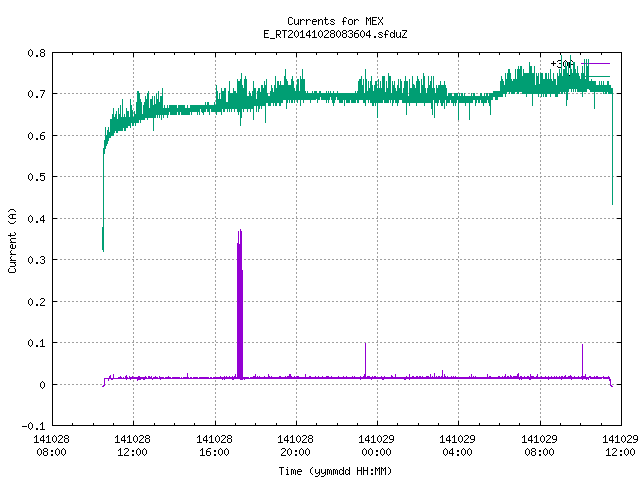Click the "141029 08:00" x-axis label
This screenshot has height=480, width=640.
tap(539, 445)
